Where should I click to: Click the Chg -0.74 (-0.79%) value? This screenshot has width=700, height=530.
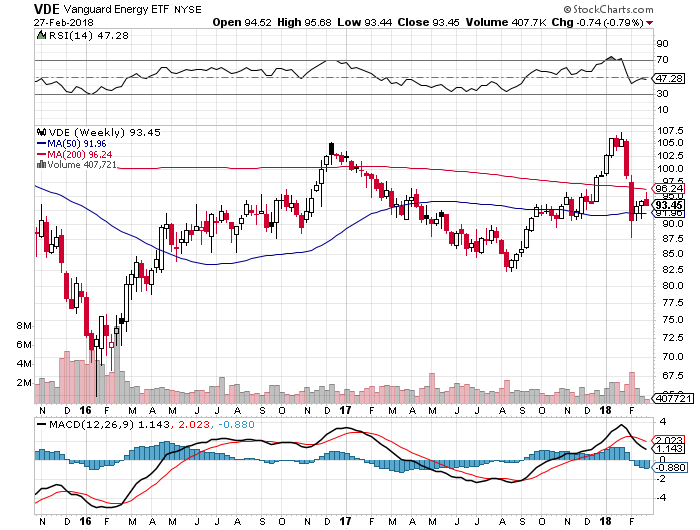pyautogui.click(x=597, y=22)
